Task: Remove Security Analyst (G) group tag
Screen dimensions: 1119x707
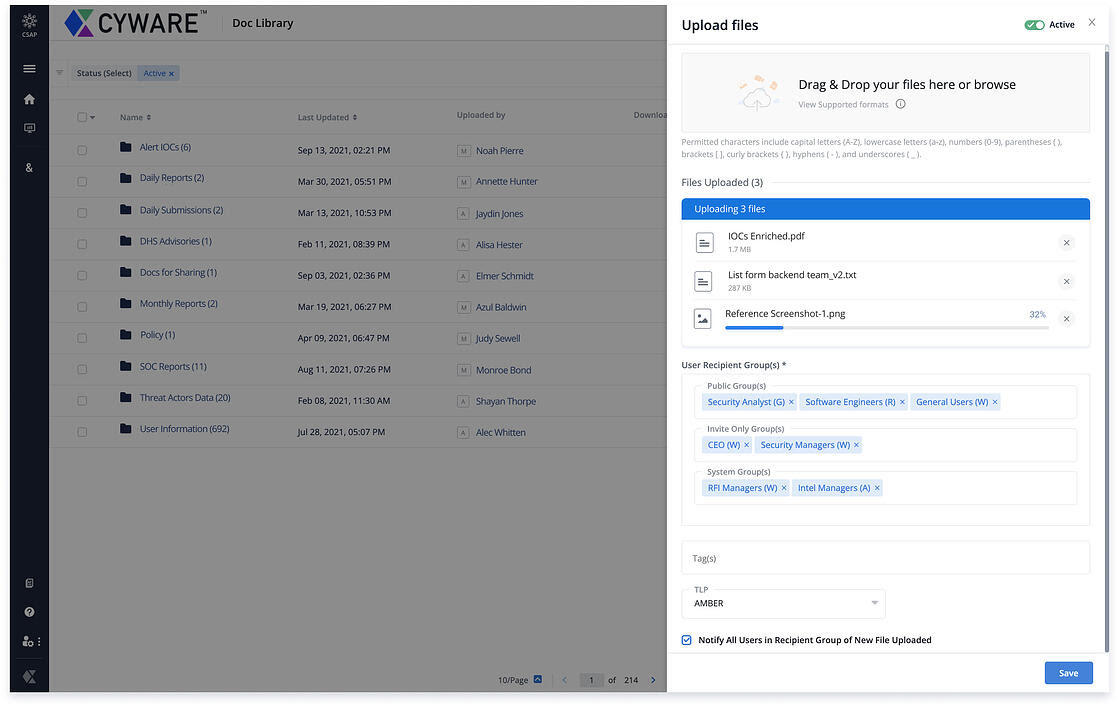Action: pyautogui.click(x=791, y=402)
